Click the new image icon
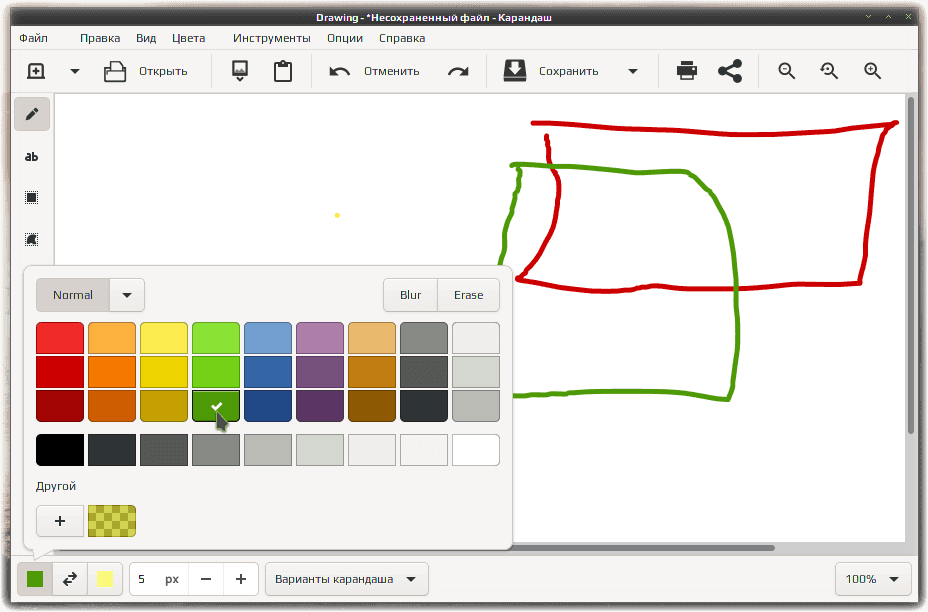 click(x=36, y=71)
